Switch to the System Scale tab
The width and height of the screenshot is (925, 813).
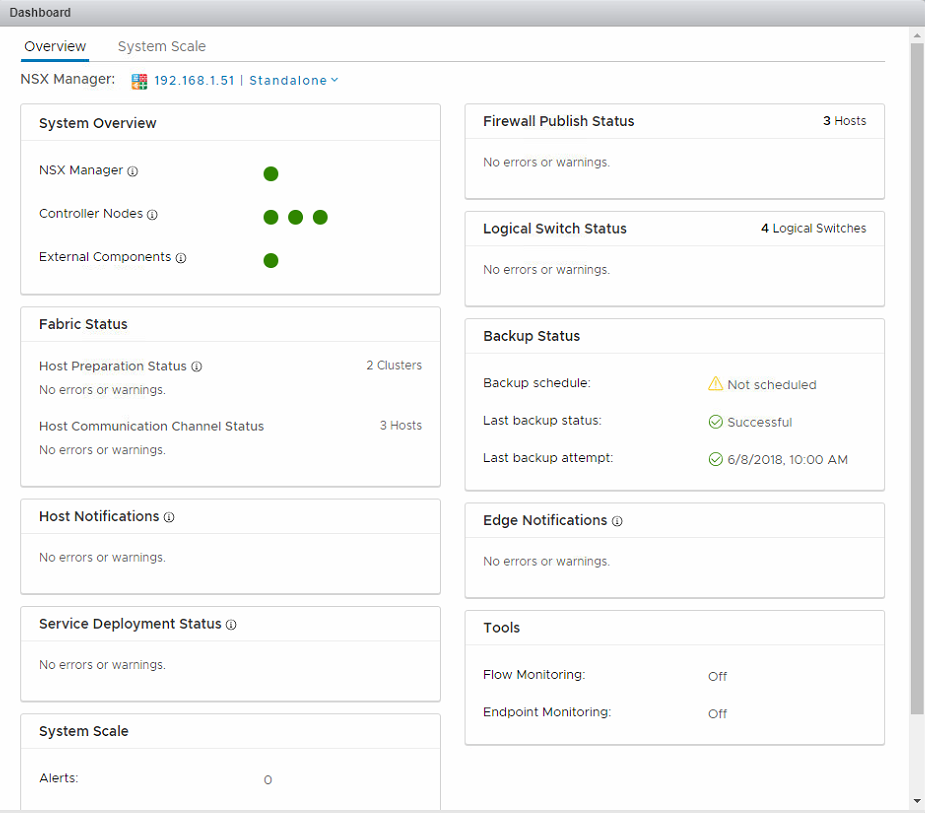(161, 46)
